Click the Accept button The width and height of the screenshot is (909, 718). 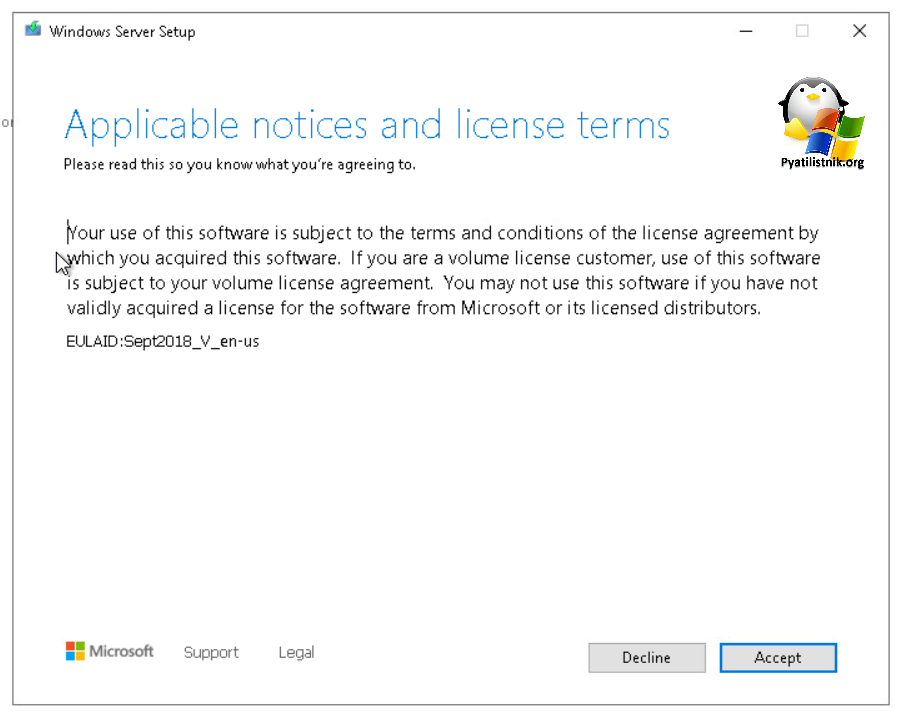777,657
